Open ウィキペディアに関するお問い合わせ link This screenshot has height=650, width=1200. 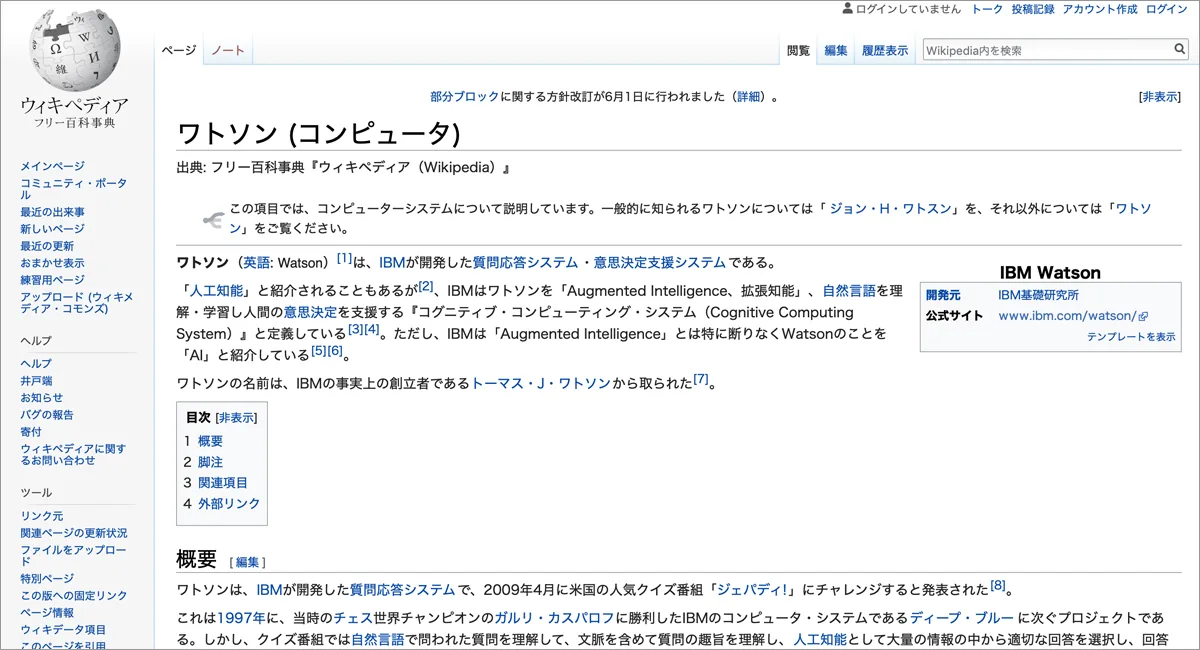tap(74, 455)
